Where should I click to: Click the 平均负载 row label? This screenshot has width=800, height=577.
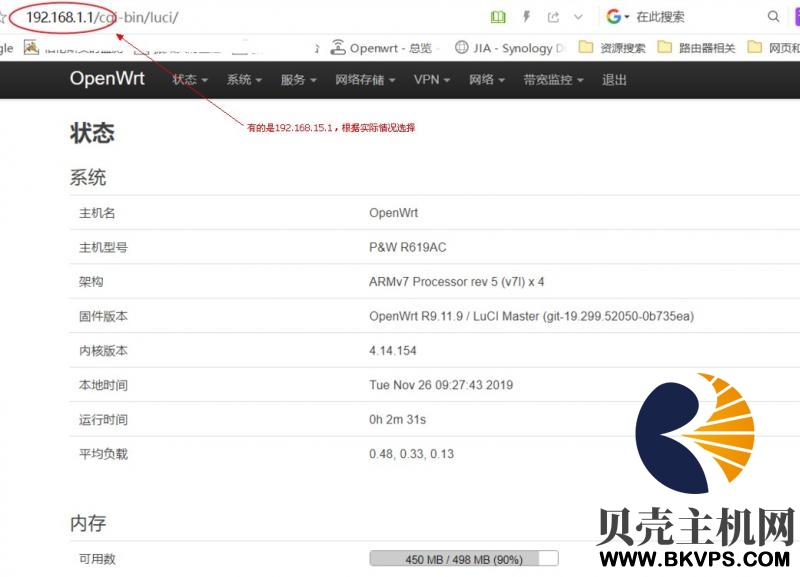[x=103, y=454]
